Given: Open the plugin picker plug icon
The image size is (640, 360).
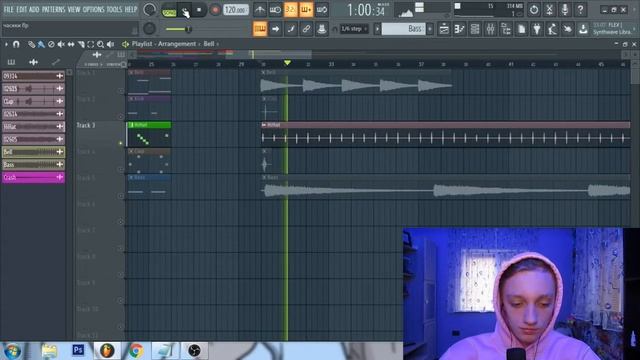Looking at the screenshot, I should [537, 29].
